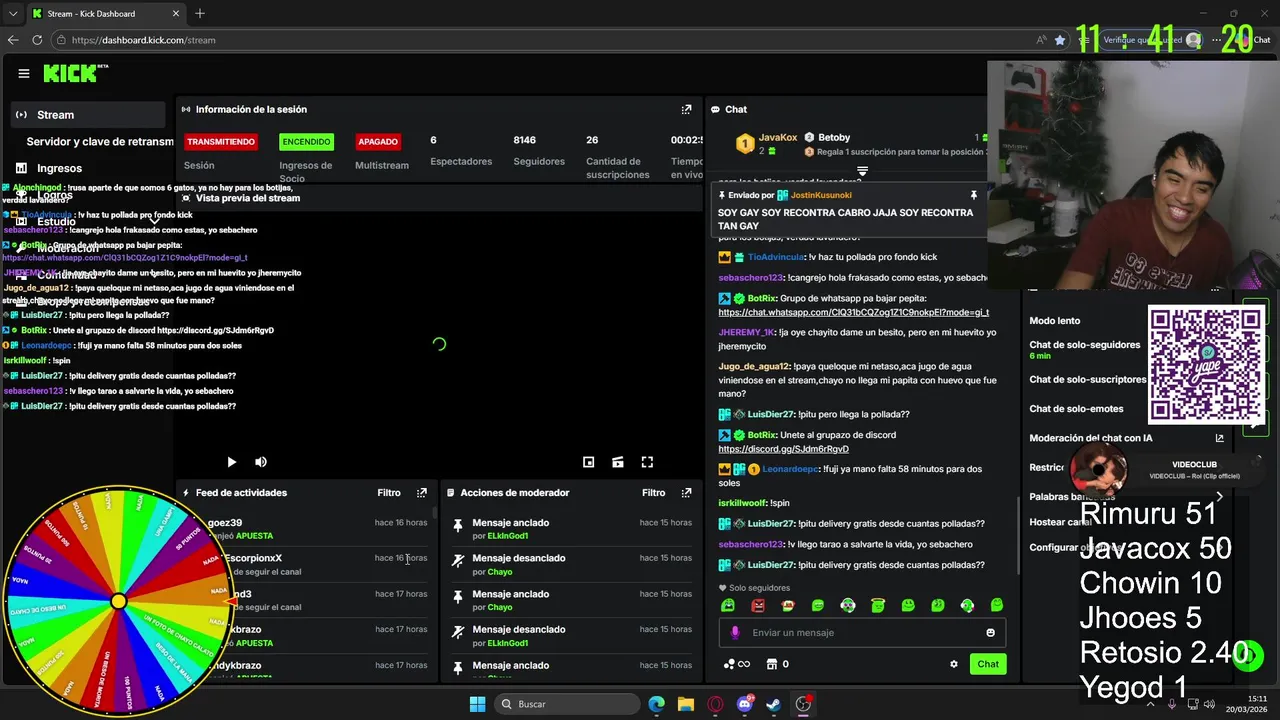
Task: Unpin the pinned message from JostinKusunoki
Action: [973, 195]
